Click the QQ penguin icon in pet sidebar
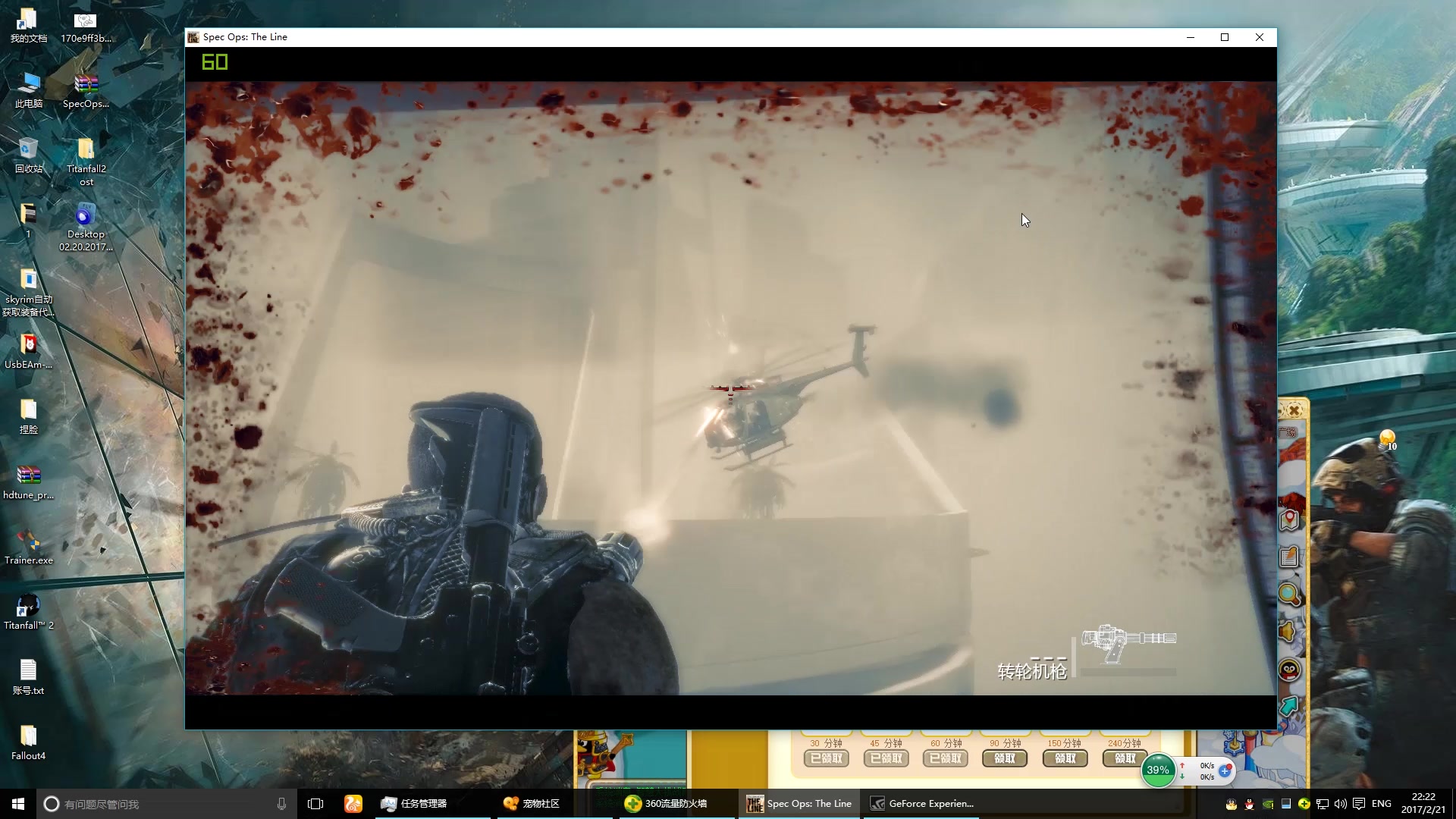 [1289, 670]
